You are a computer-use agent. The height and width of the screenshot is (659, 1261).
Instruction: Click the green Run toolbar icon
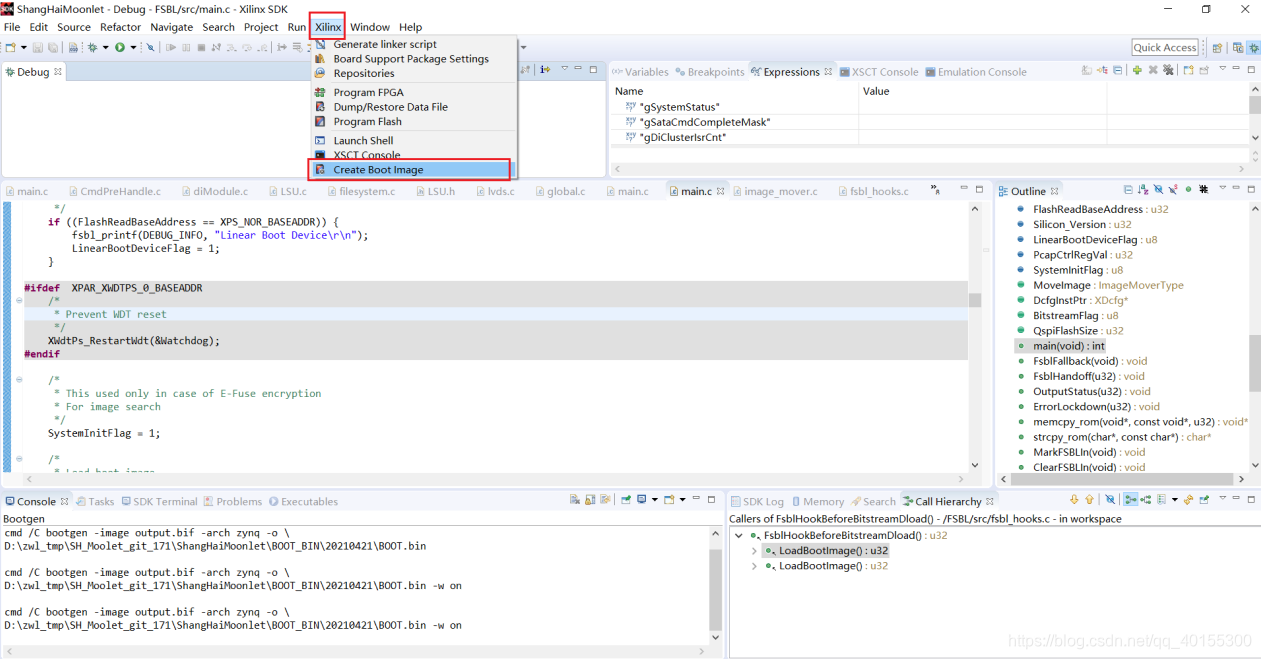[120, 47]
